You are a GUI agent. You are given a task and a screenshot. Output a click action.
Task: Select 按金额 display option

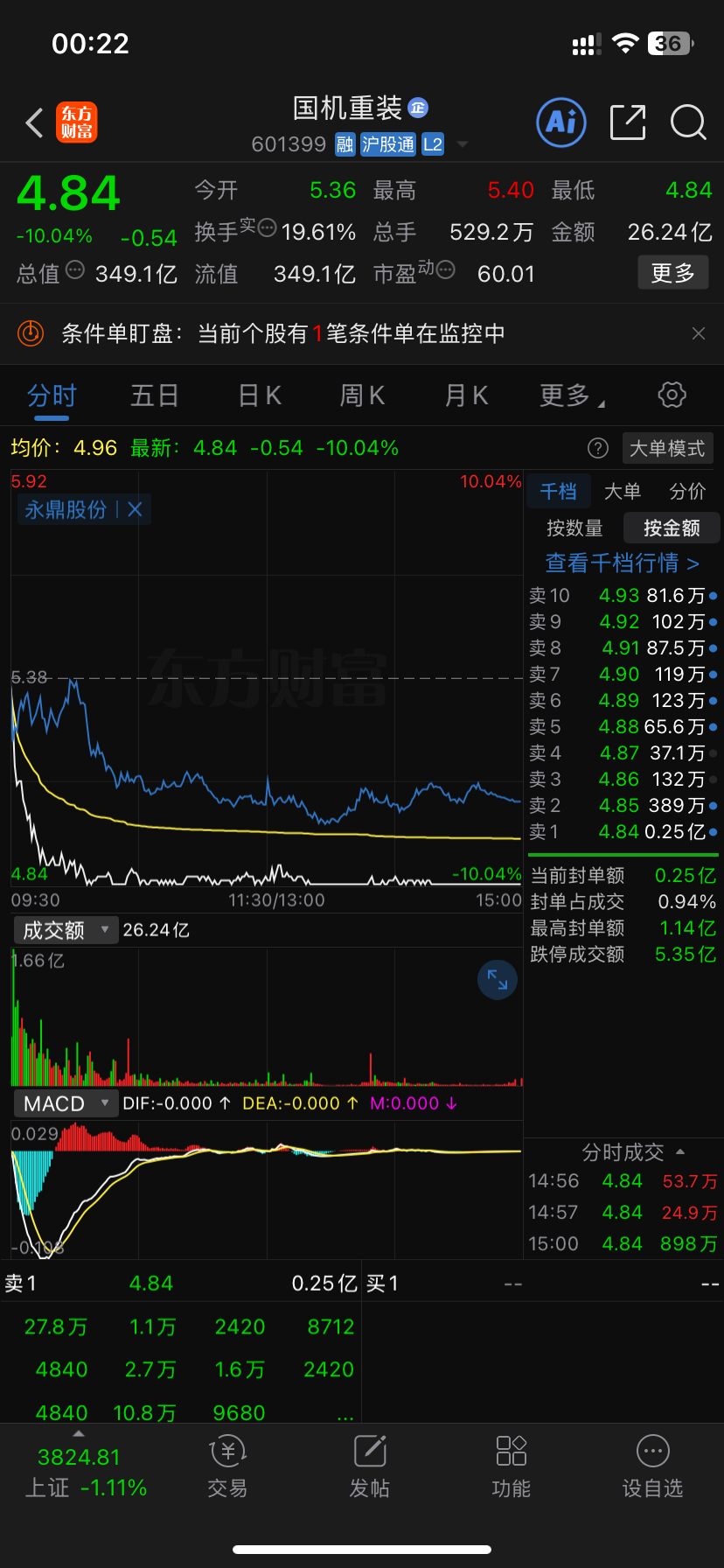[x=672, y=528]
